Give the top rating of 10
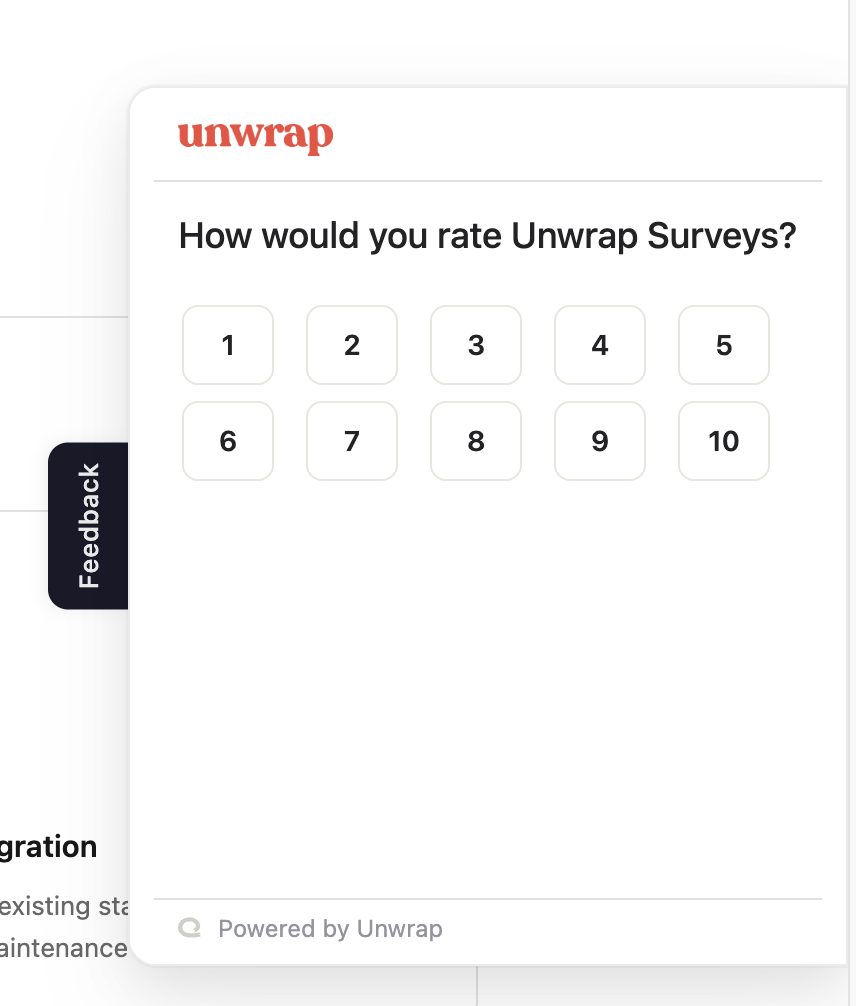856x1006 pixels. 724,441
